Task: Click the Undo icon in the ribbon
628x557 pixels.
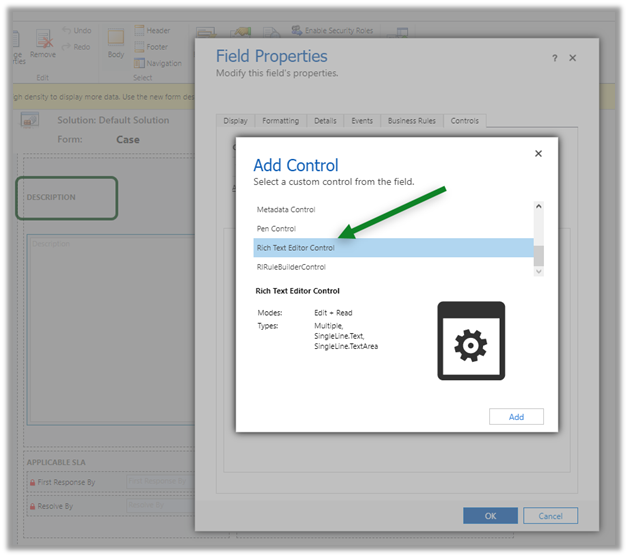Action: coord(67,31)
